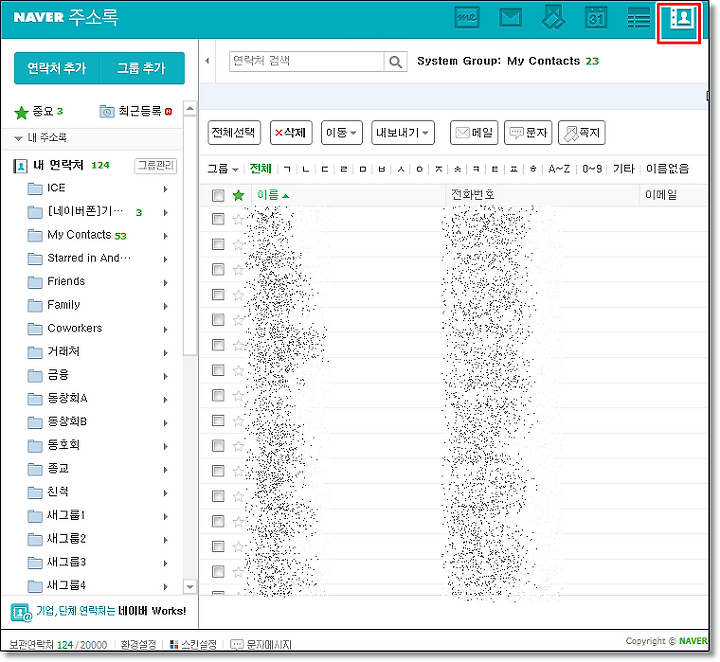Open the Naver me icon in header
Screen dimensions: 720x662
click(x=467, y=18)
